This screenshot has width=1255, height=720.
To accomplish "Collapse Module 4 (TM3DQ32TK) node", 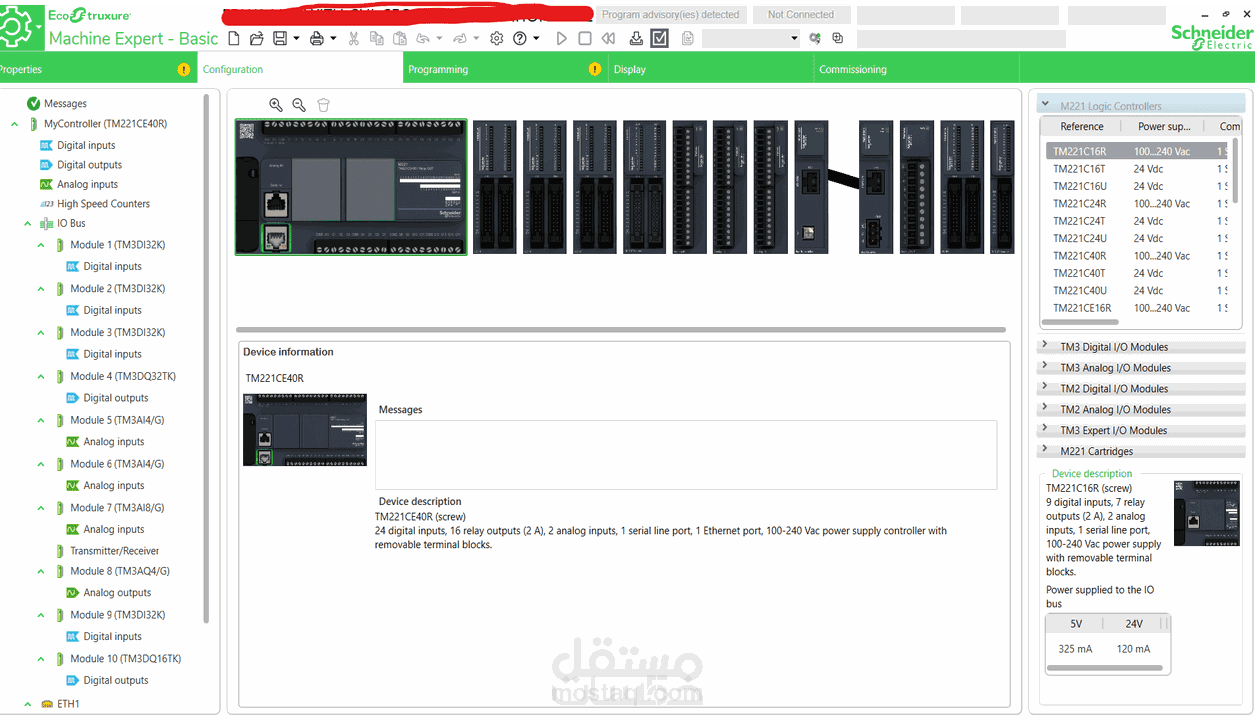I will point(41,376).
